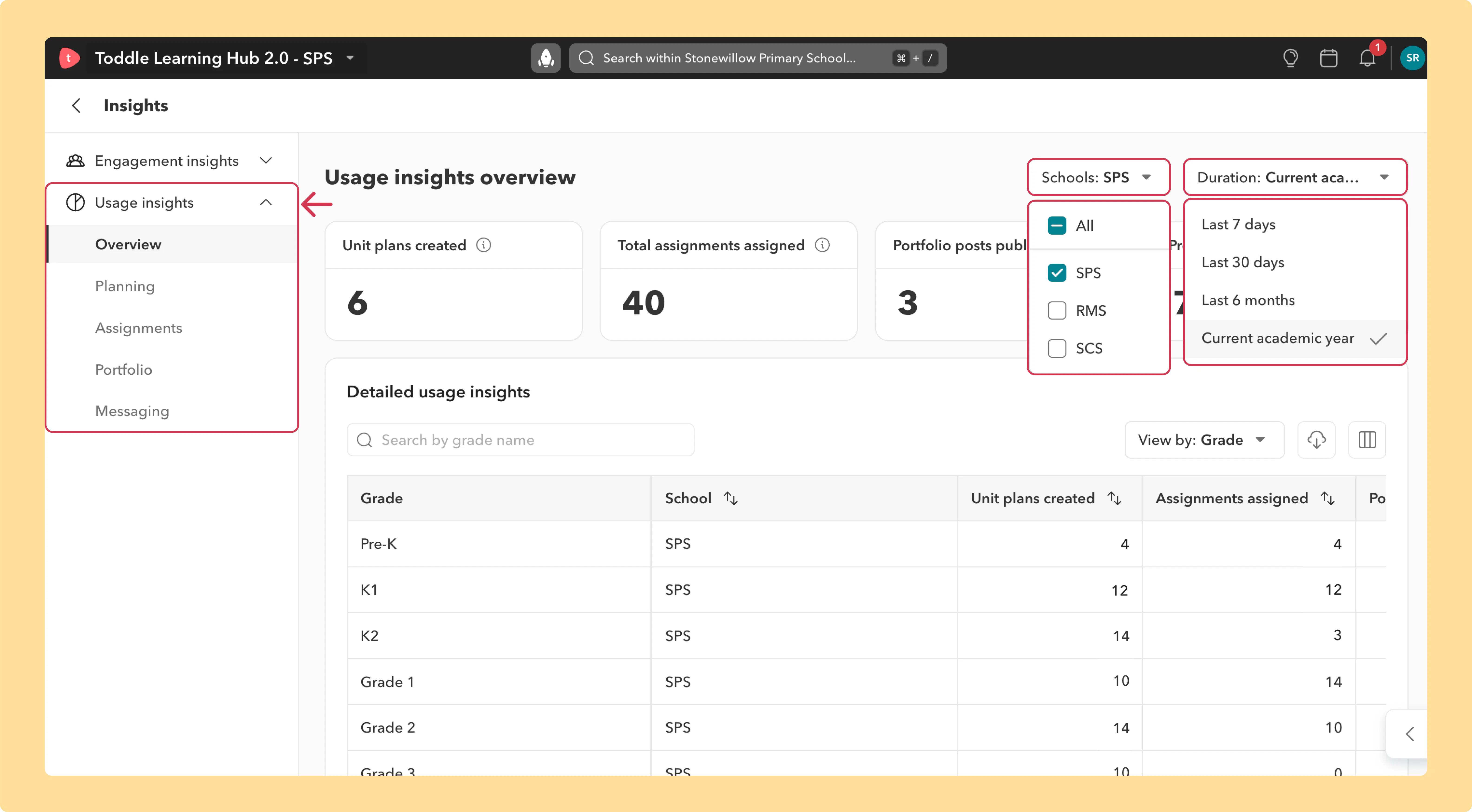
Task: Click the Search by grade name field
Action: point(521,440)
